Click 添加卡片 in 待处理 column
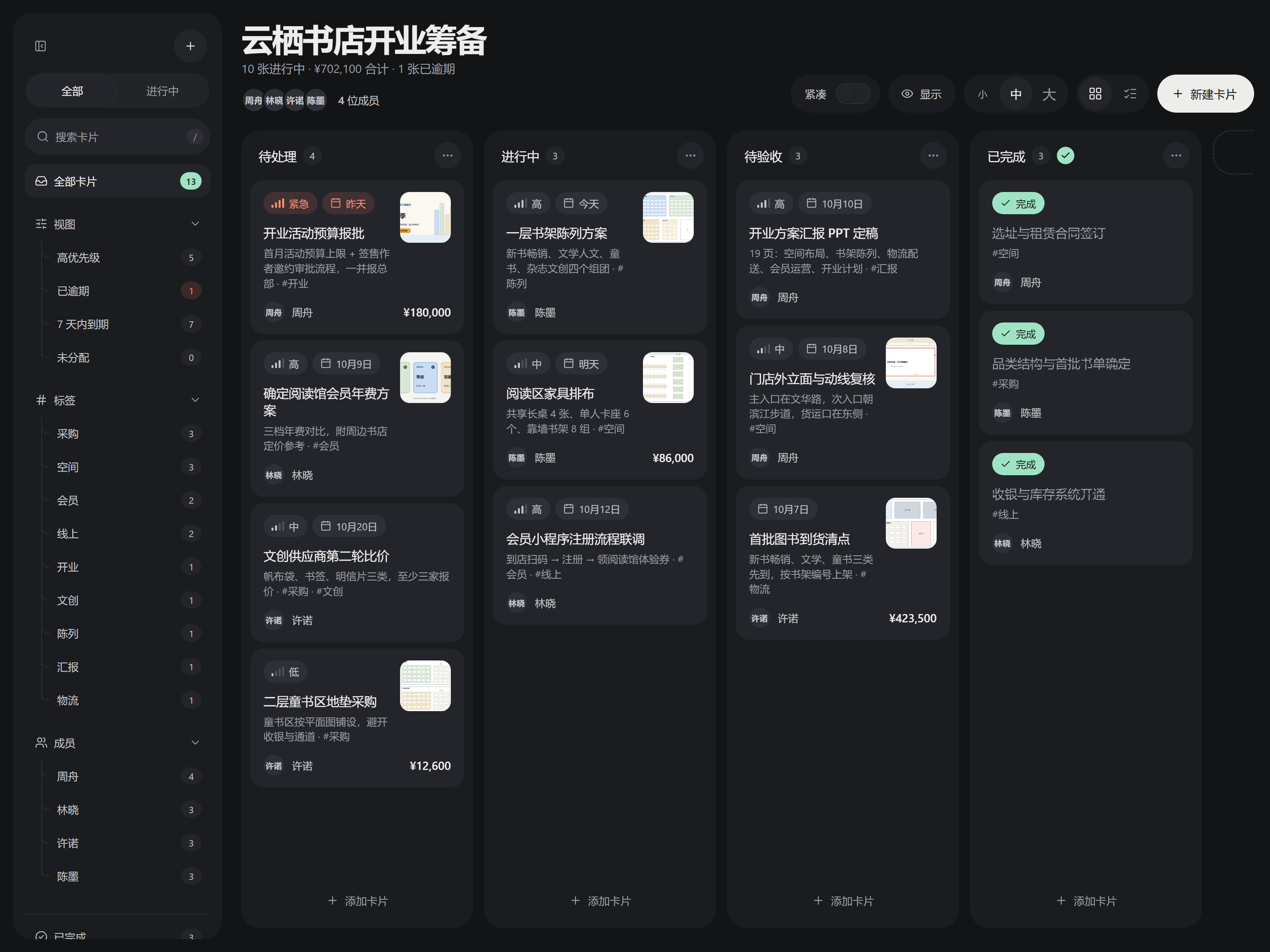Screen dimensions: 1270x952 [x=357, y=901]
